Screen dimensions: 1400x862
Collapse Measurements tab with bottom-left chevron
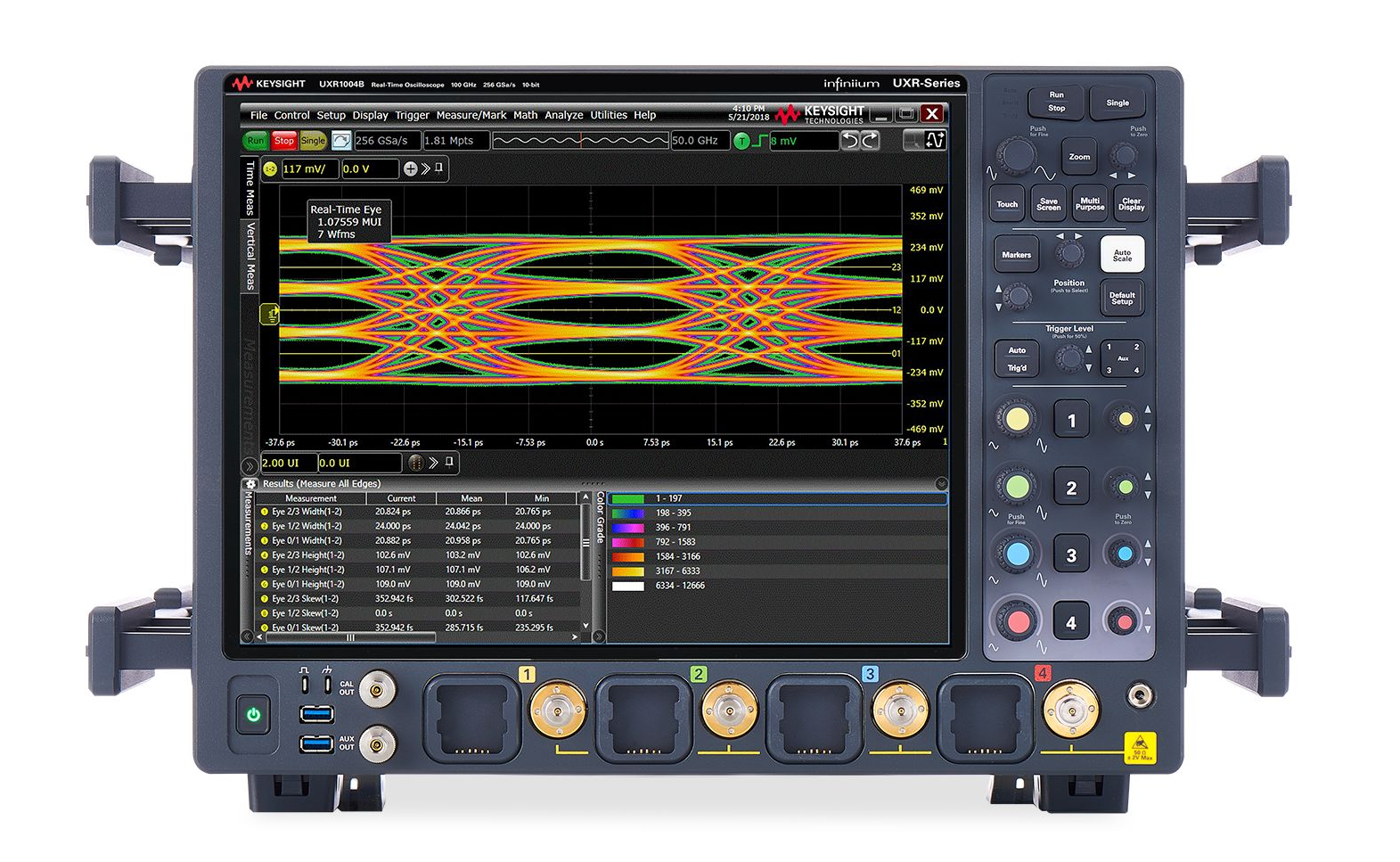[x=248, y=636]
